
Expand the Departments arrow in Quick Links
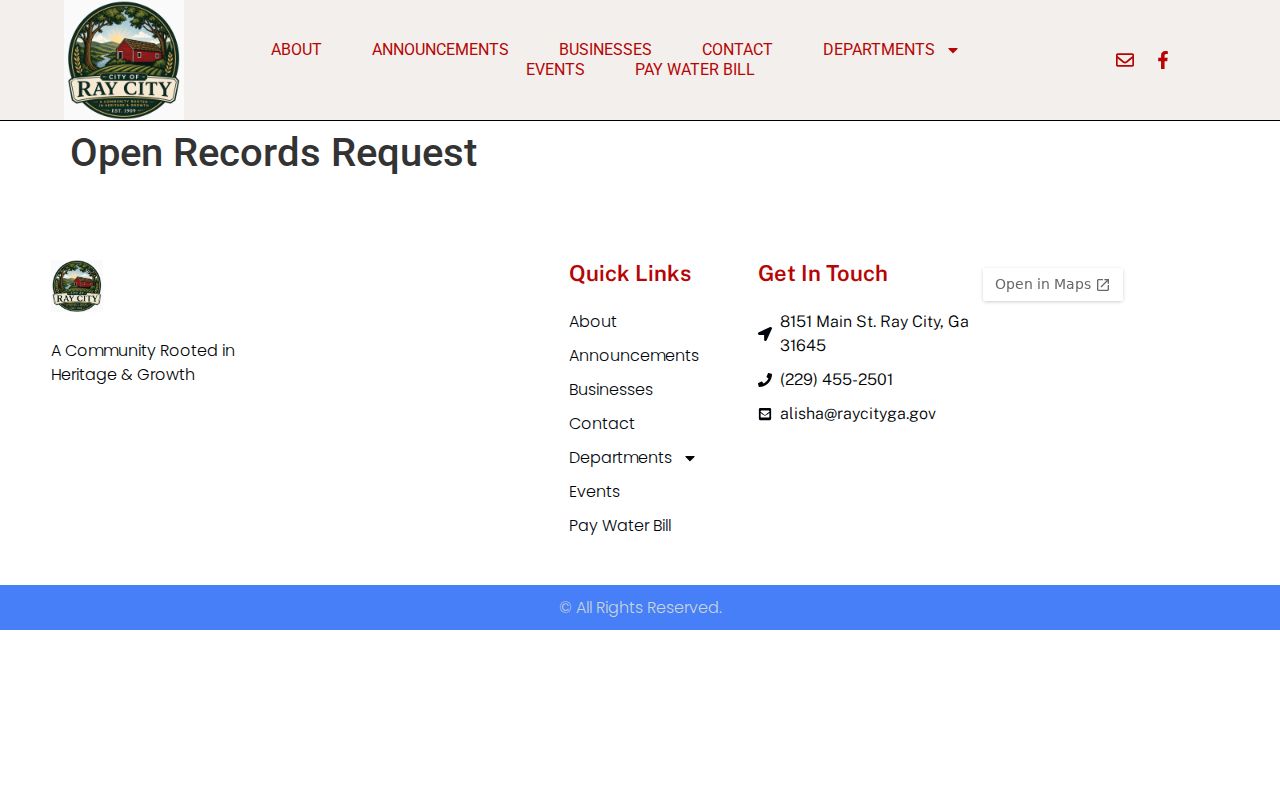click(x=690, y=458)
